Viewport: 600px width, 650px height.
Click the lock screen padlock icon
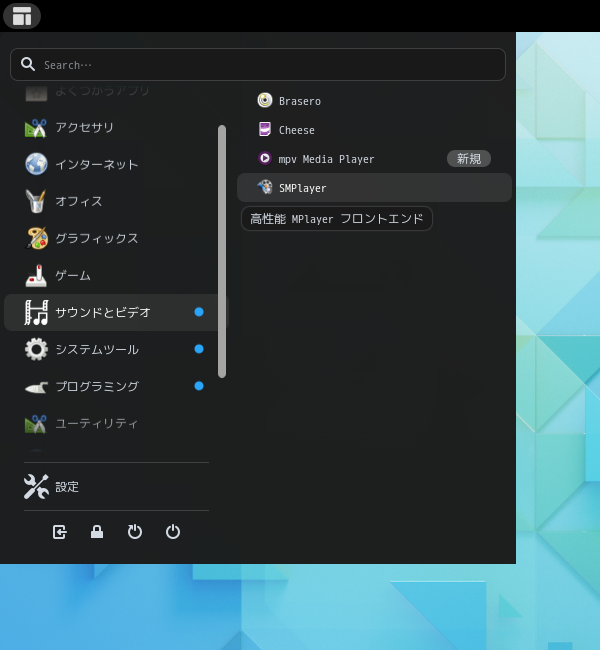pos(97,532)
